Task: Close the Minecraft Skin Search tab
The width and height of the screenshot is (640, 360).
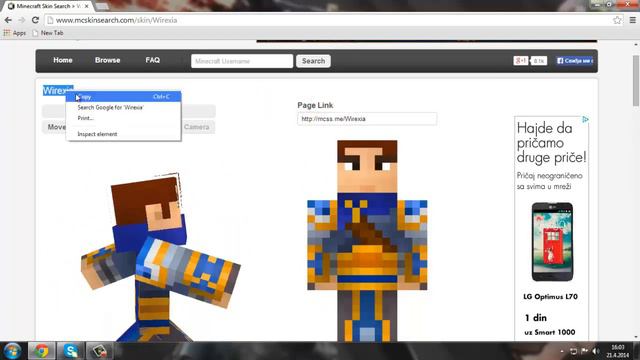Action: click(87, 6)
